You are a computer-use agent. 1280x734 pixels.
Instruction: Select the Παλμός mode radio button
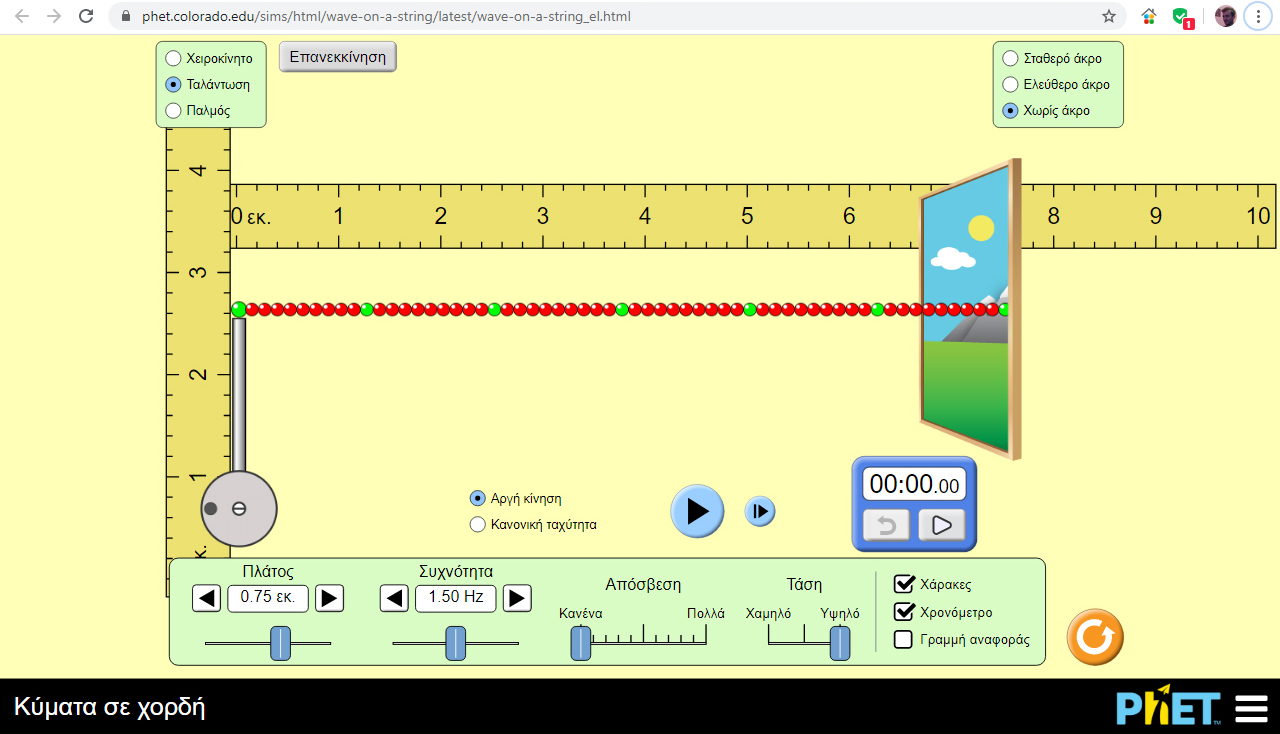pyautogui.click(x=173, y=110)
